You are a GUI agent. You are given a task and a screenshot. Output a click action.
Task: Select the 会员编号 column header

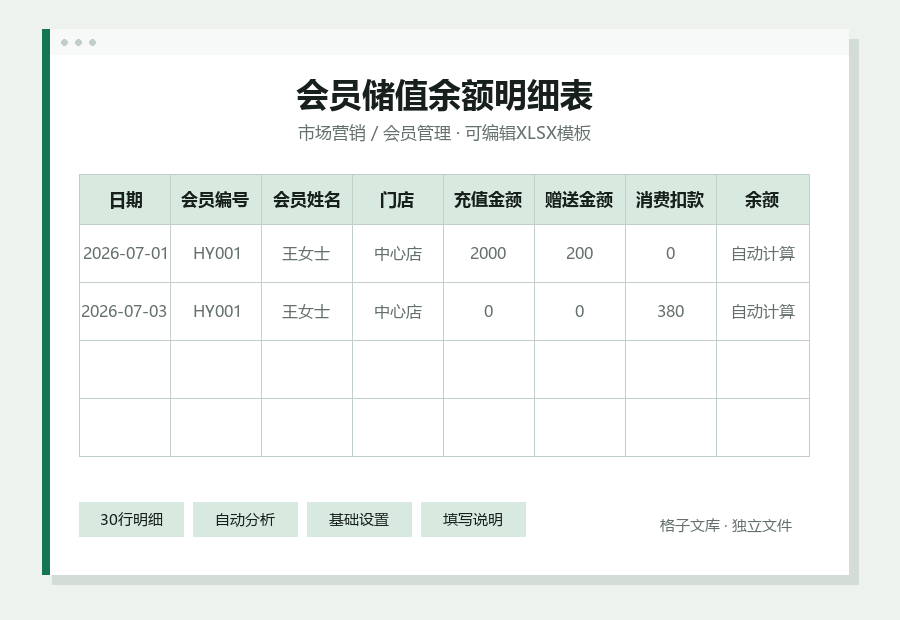216,200
